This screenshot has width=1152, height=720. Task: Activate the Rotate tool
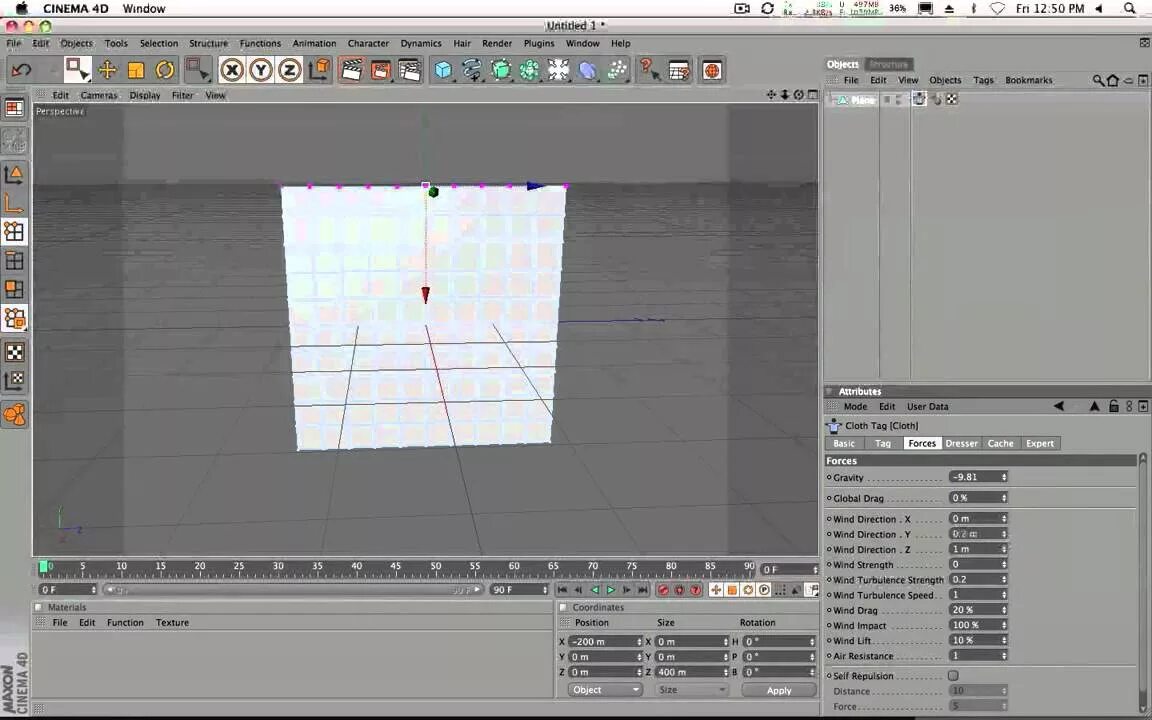[165, 70]
